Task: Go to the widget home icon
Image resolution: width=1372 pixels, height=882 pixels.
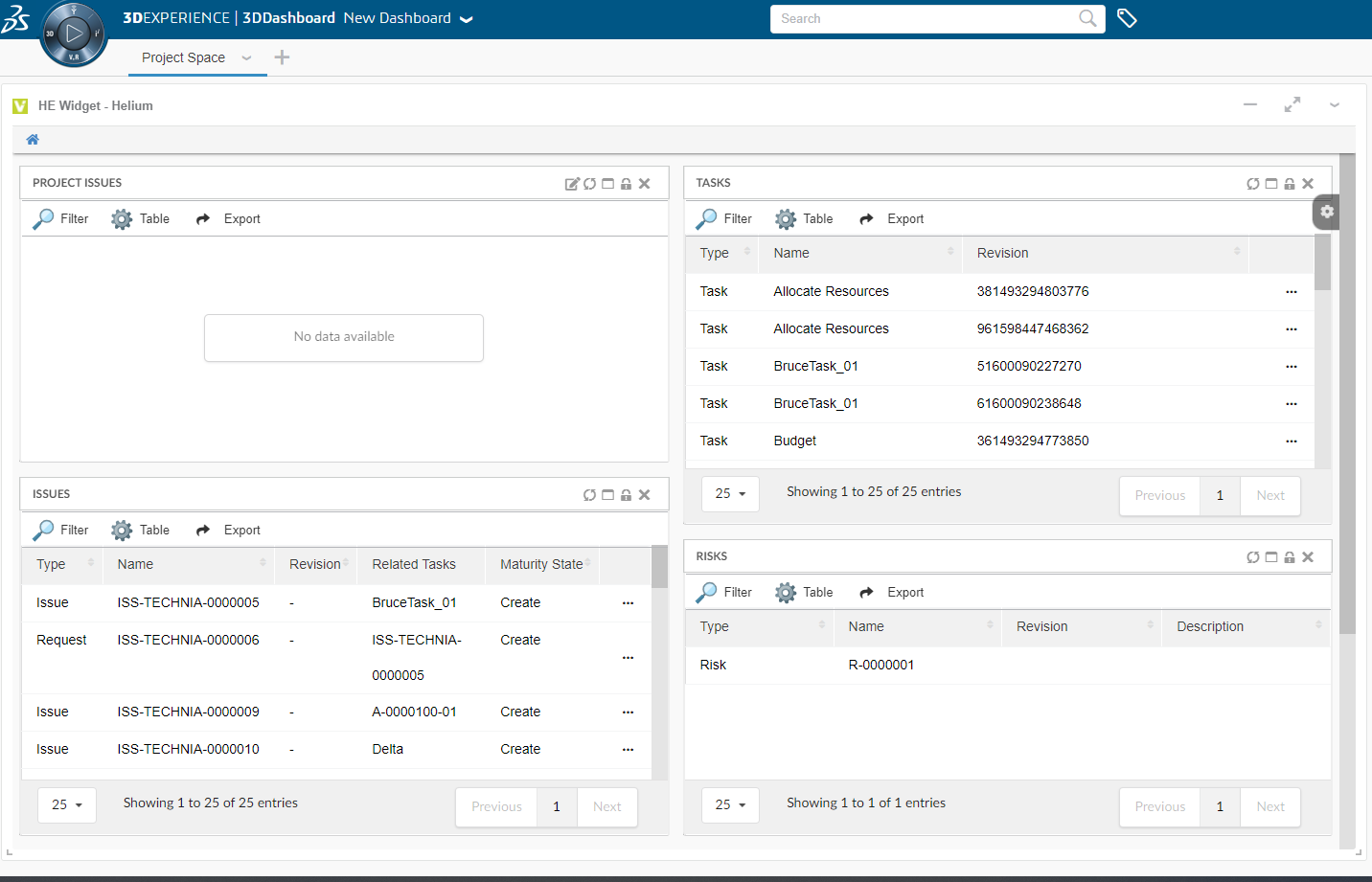Action: click(33, 140)
